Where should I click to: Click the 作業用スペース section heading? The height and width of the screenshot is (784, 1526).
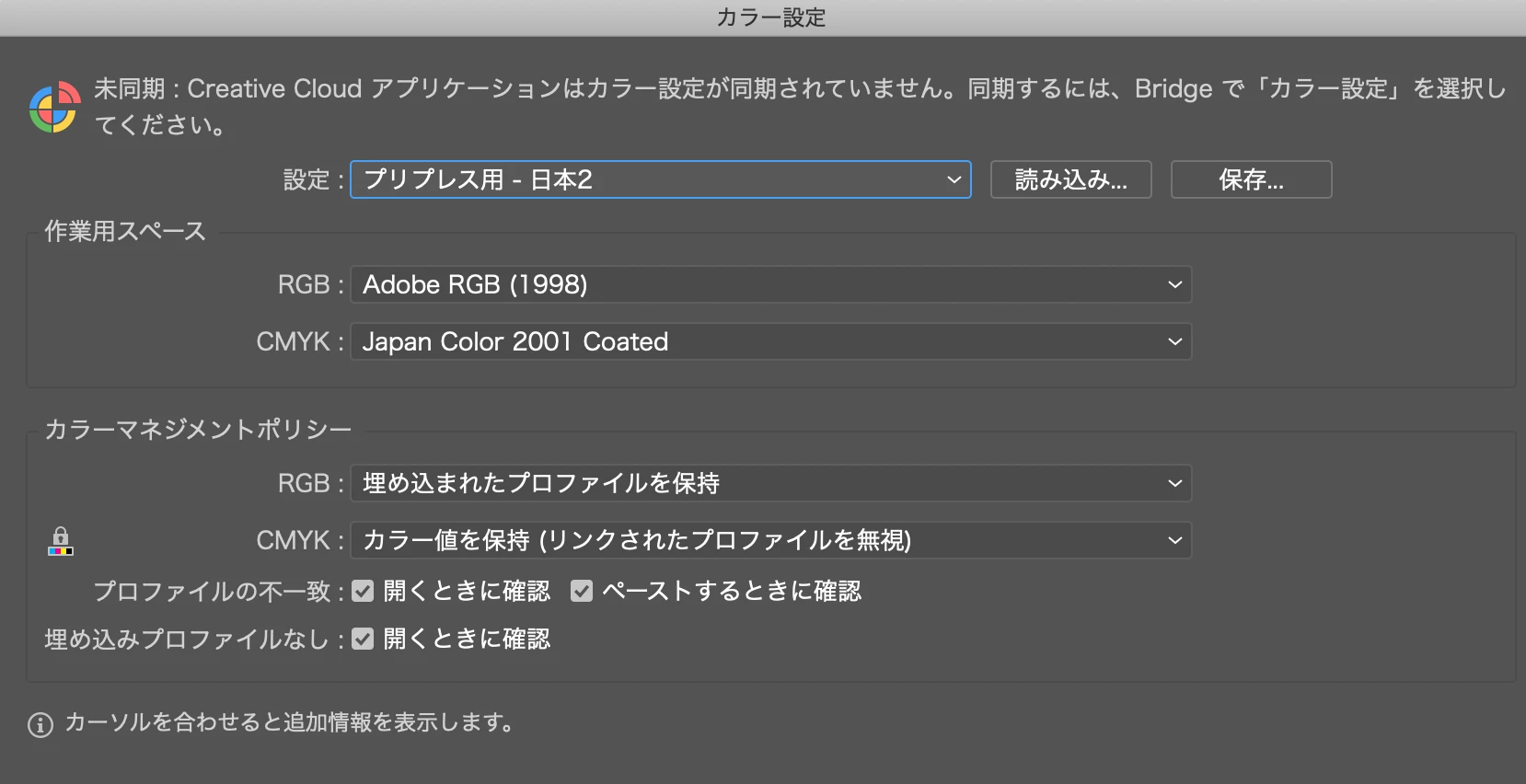pos(125,231)
